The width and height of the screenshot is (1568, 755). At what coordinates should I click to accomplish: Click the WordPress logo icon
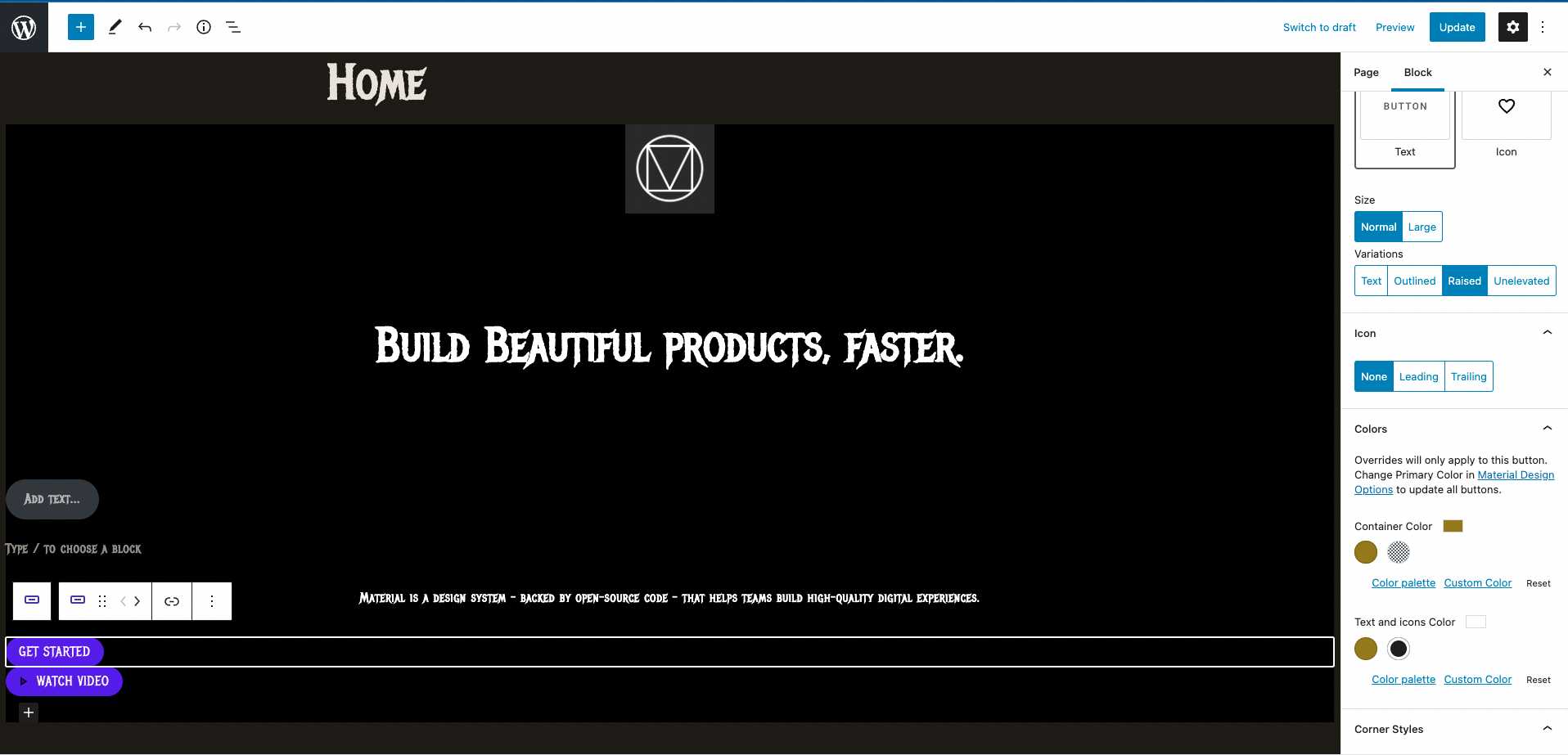[23, 27]
